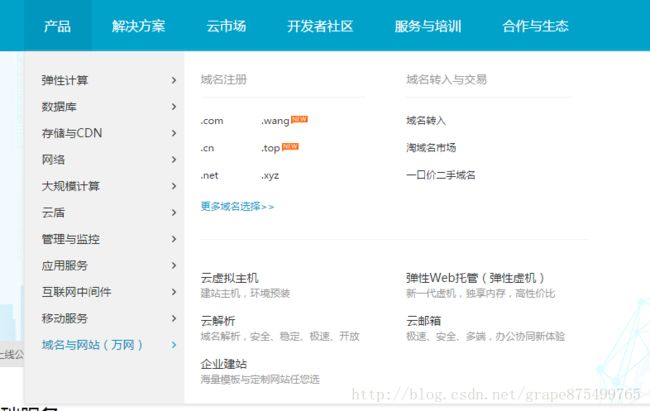The width and height of the screenshot is (650, 411).
Task: Expand the chevron next to 大规模计算
Action: coord(174,186)
